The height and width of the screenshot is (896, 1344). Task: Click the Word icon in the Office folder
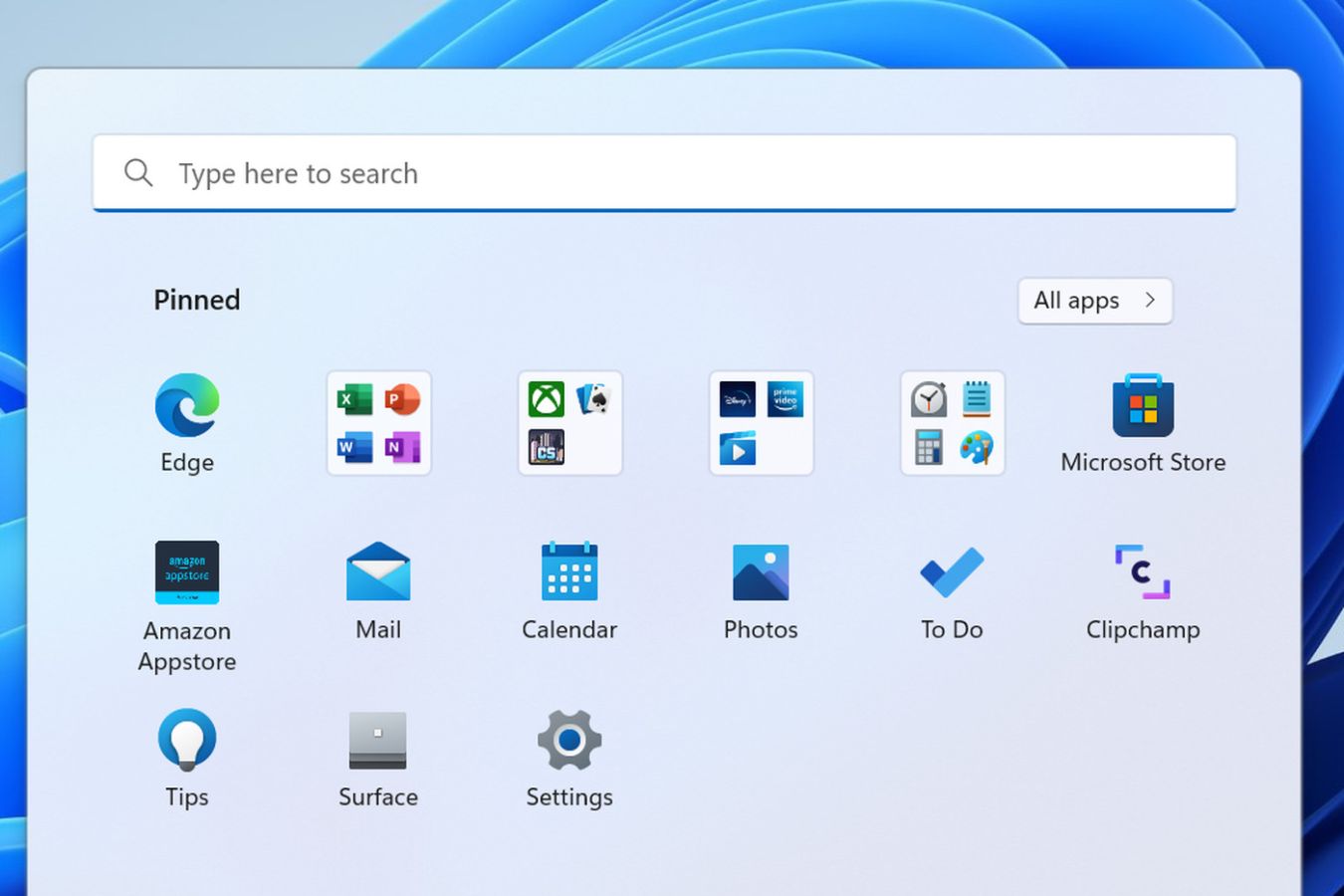355,447
